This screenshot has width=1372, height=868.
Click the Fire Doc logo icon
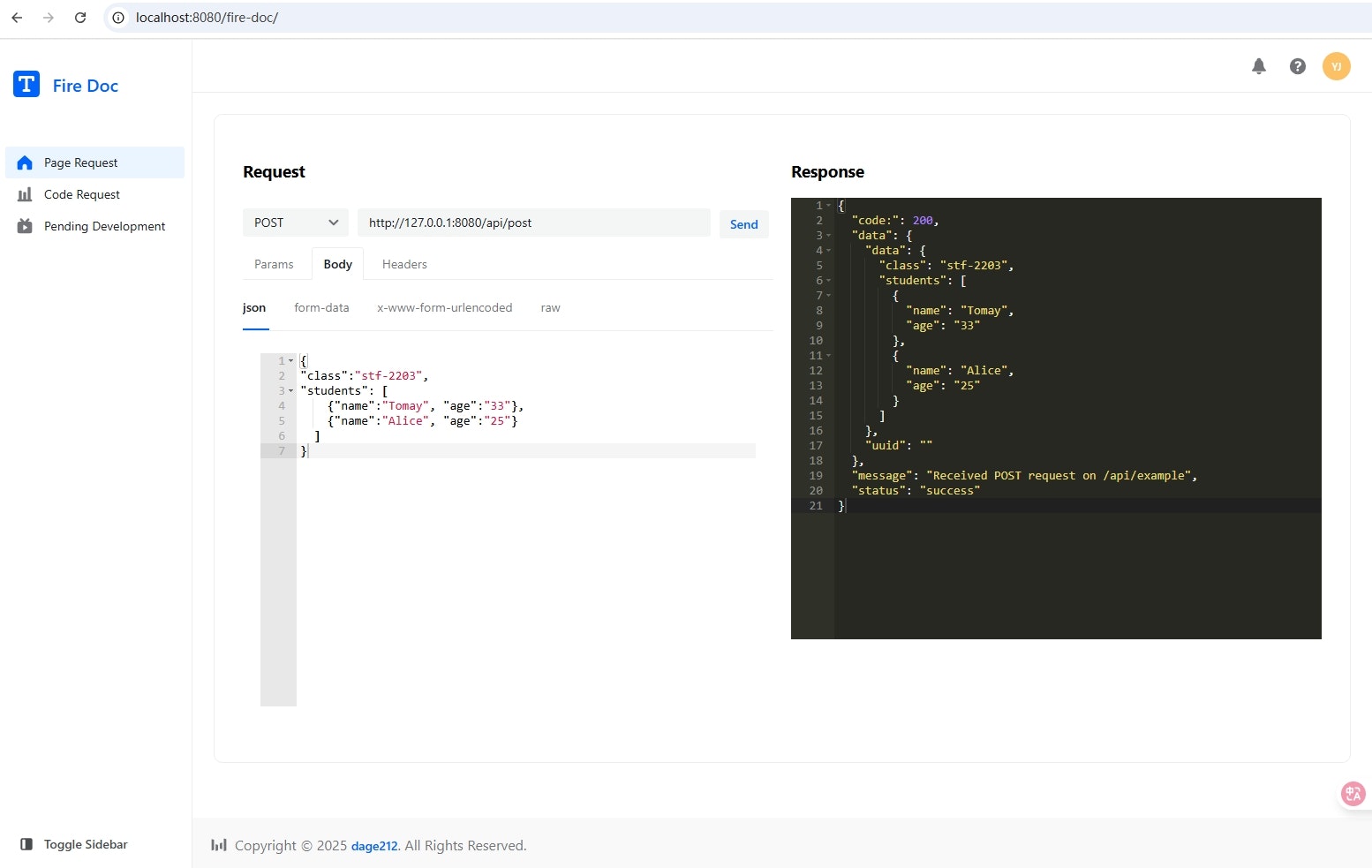(x=26, y=84)
